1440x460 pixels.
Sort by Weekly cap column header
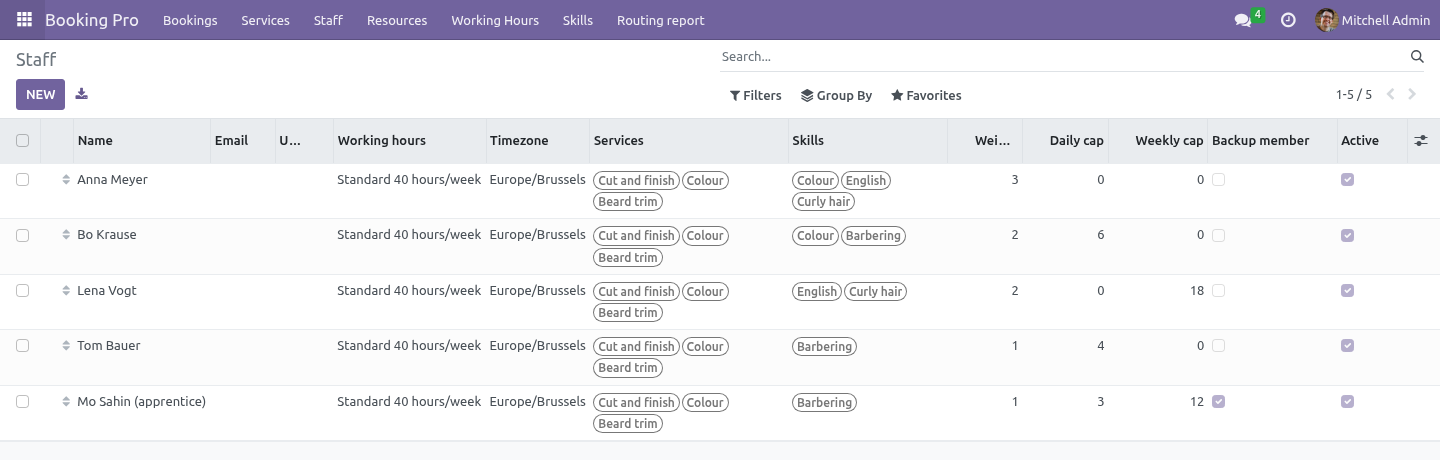(1158, 141)
